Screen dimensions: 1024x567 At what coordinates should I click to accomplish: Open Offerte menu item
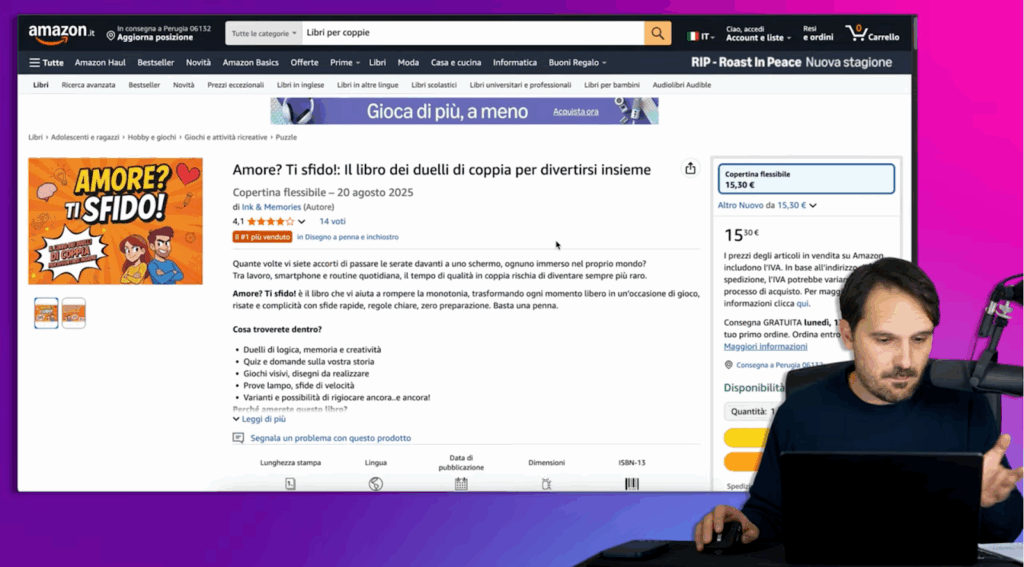304,63
